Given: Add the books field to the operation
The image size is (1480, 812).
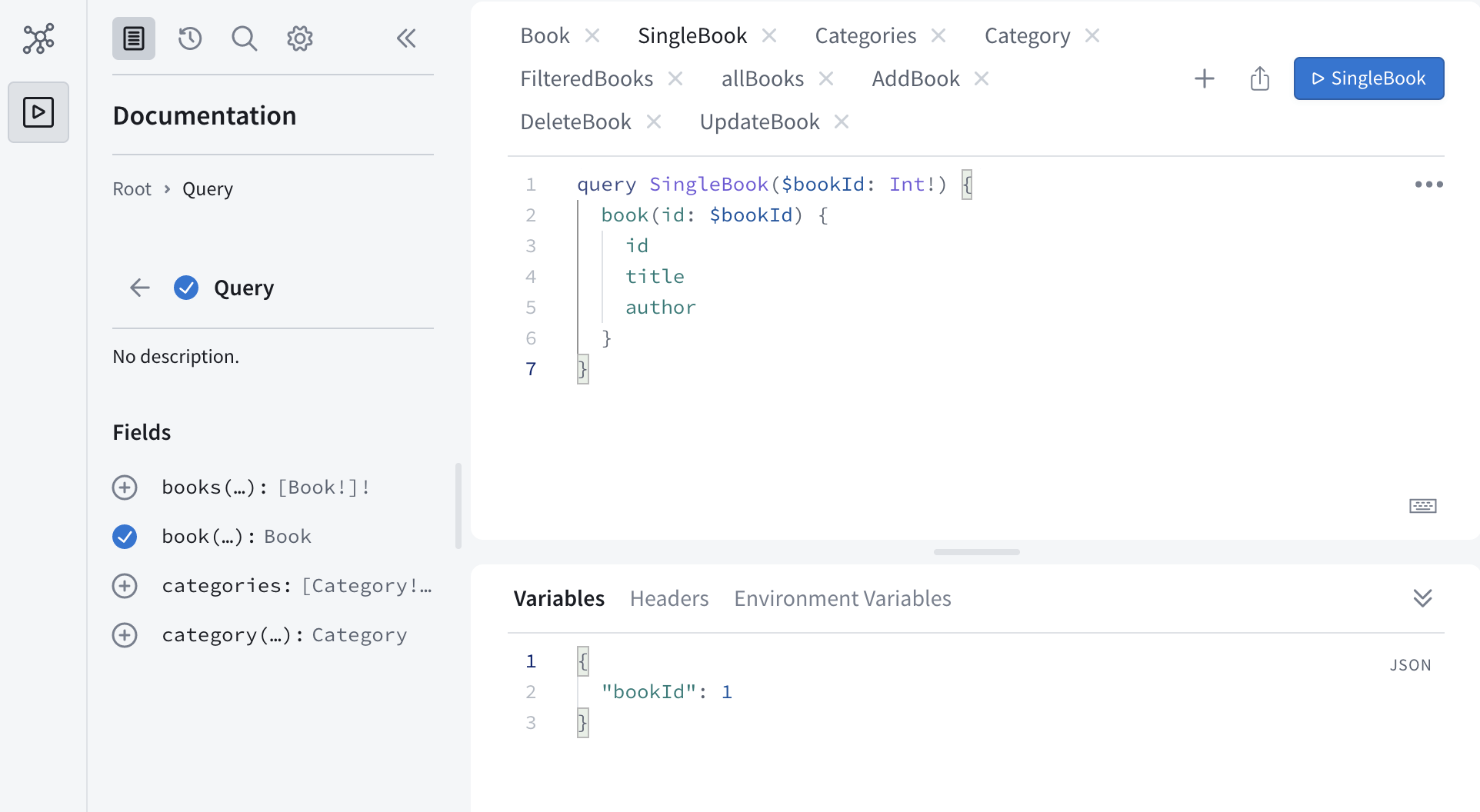Looking at the screenshot, I should [125, 488].
